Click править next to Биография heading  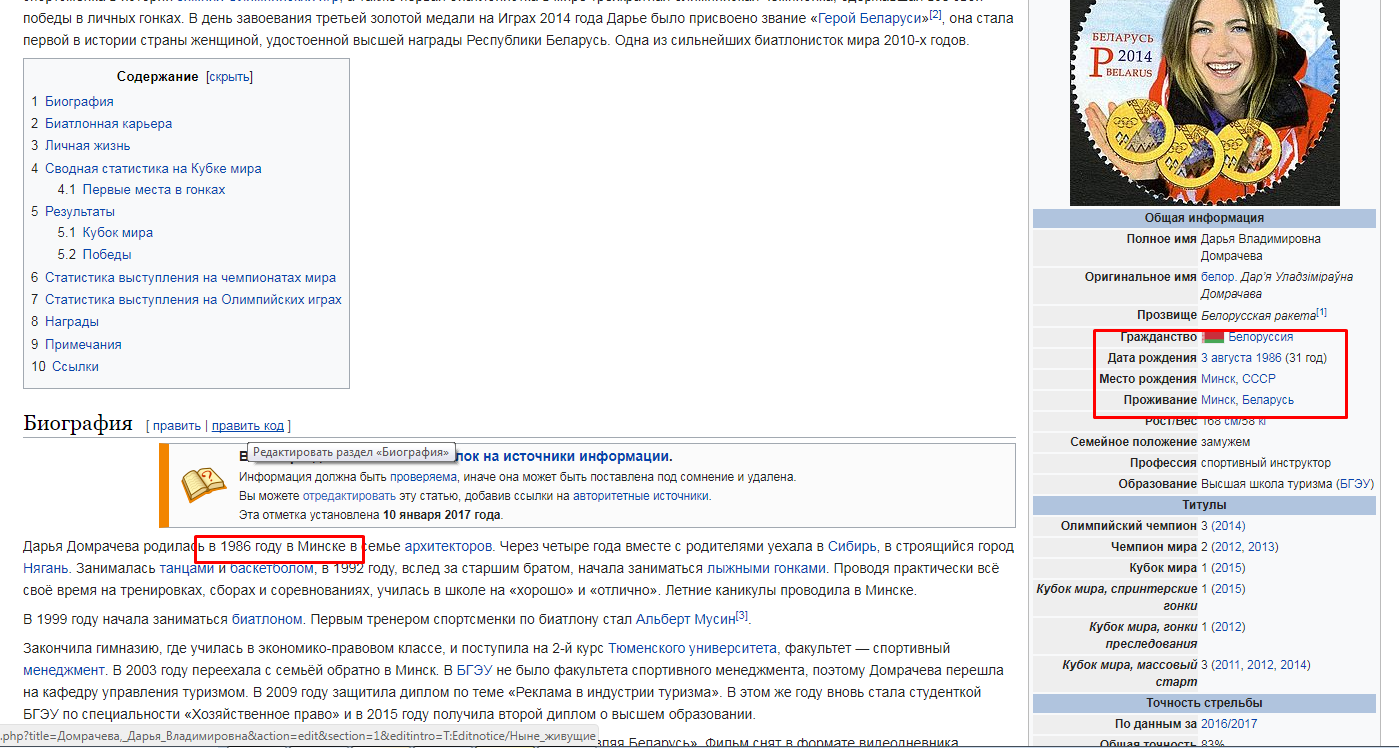point(177,426)
